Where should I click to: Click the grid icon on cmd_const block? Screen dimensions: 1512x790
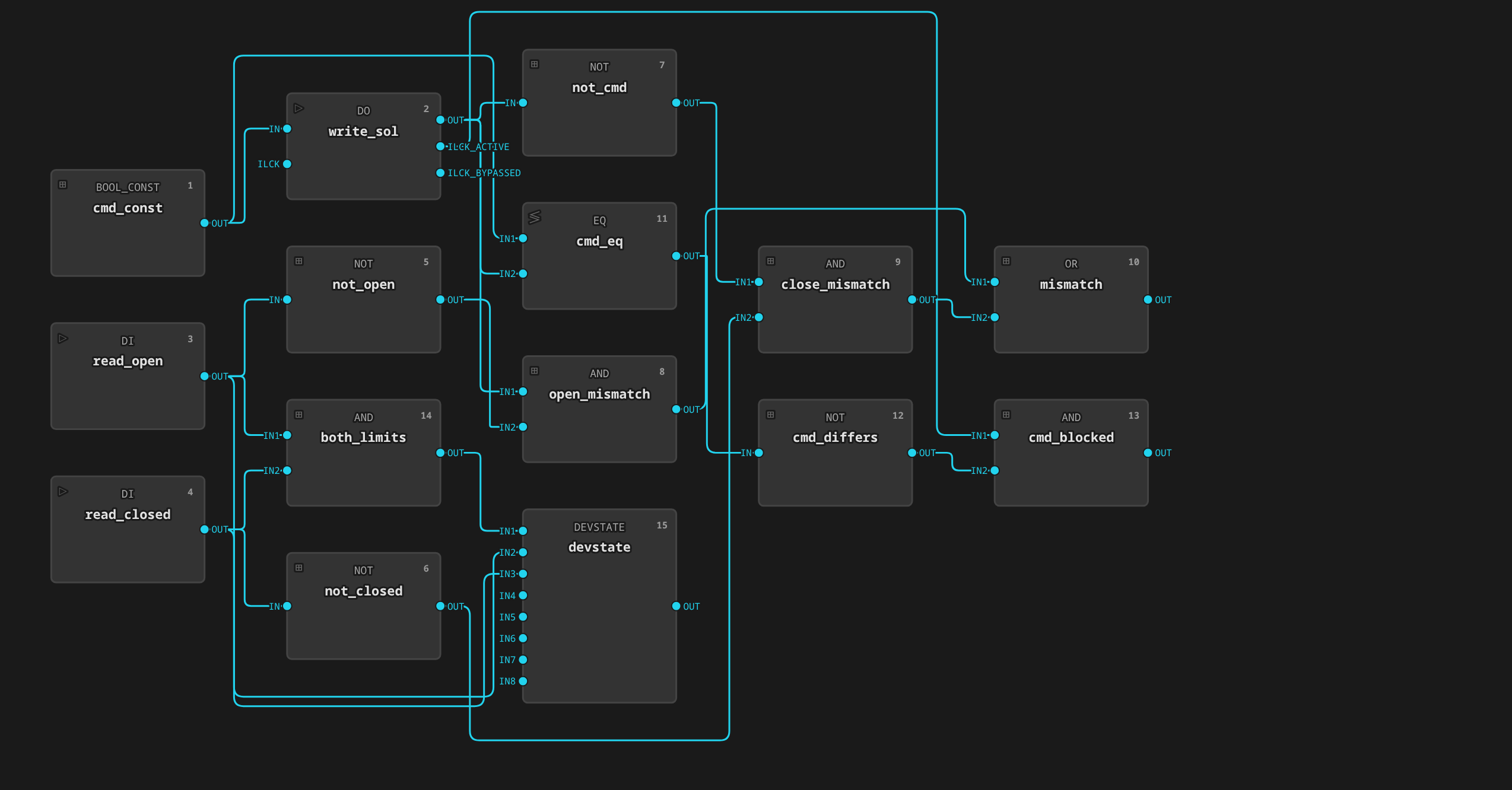point(63,184)
